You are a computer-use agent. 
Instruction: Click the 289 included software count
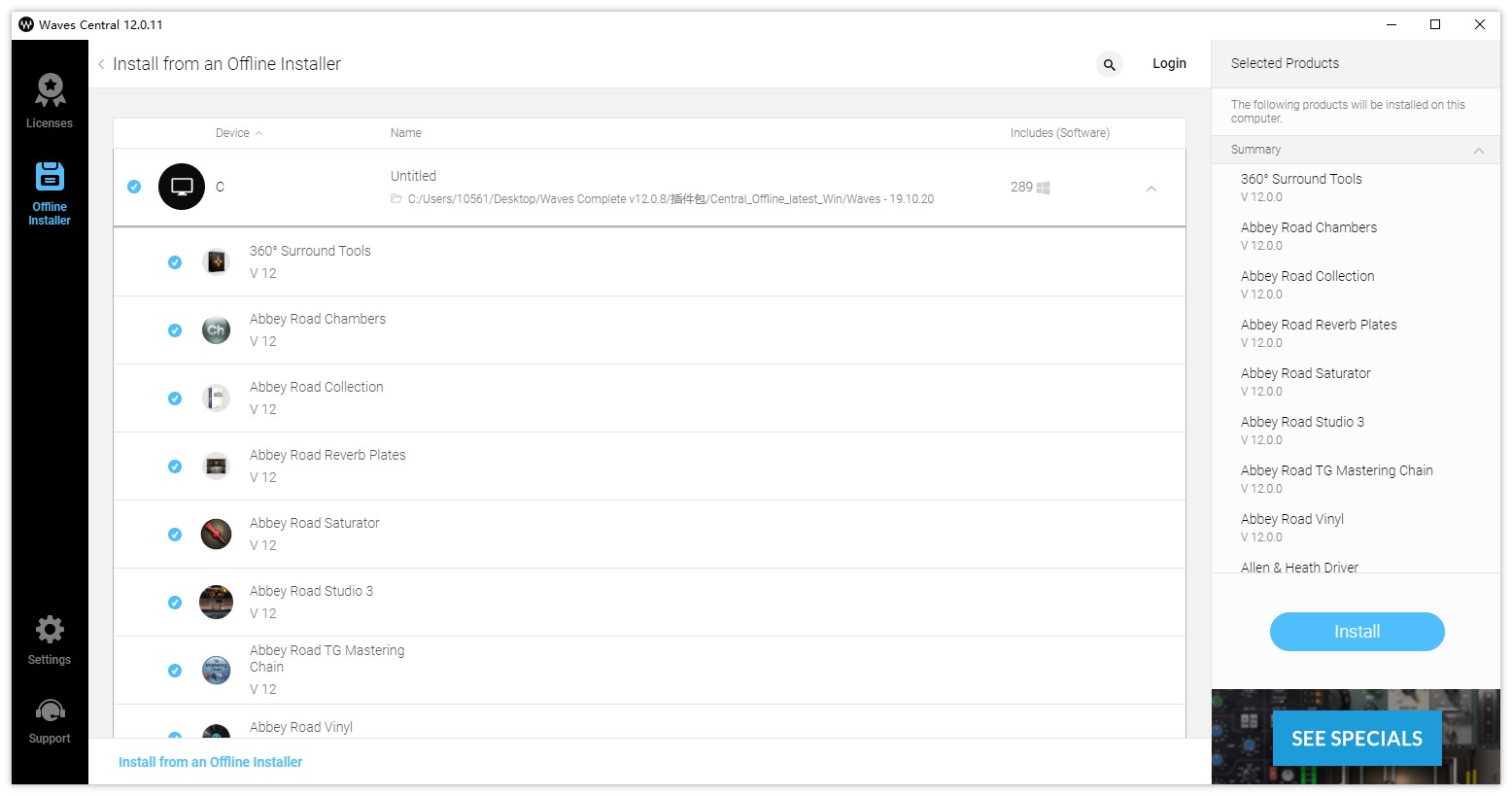tap(1021, 187)
